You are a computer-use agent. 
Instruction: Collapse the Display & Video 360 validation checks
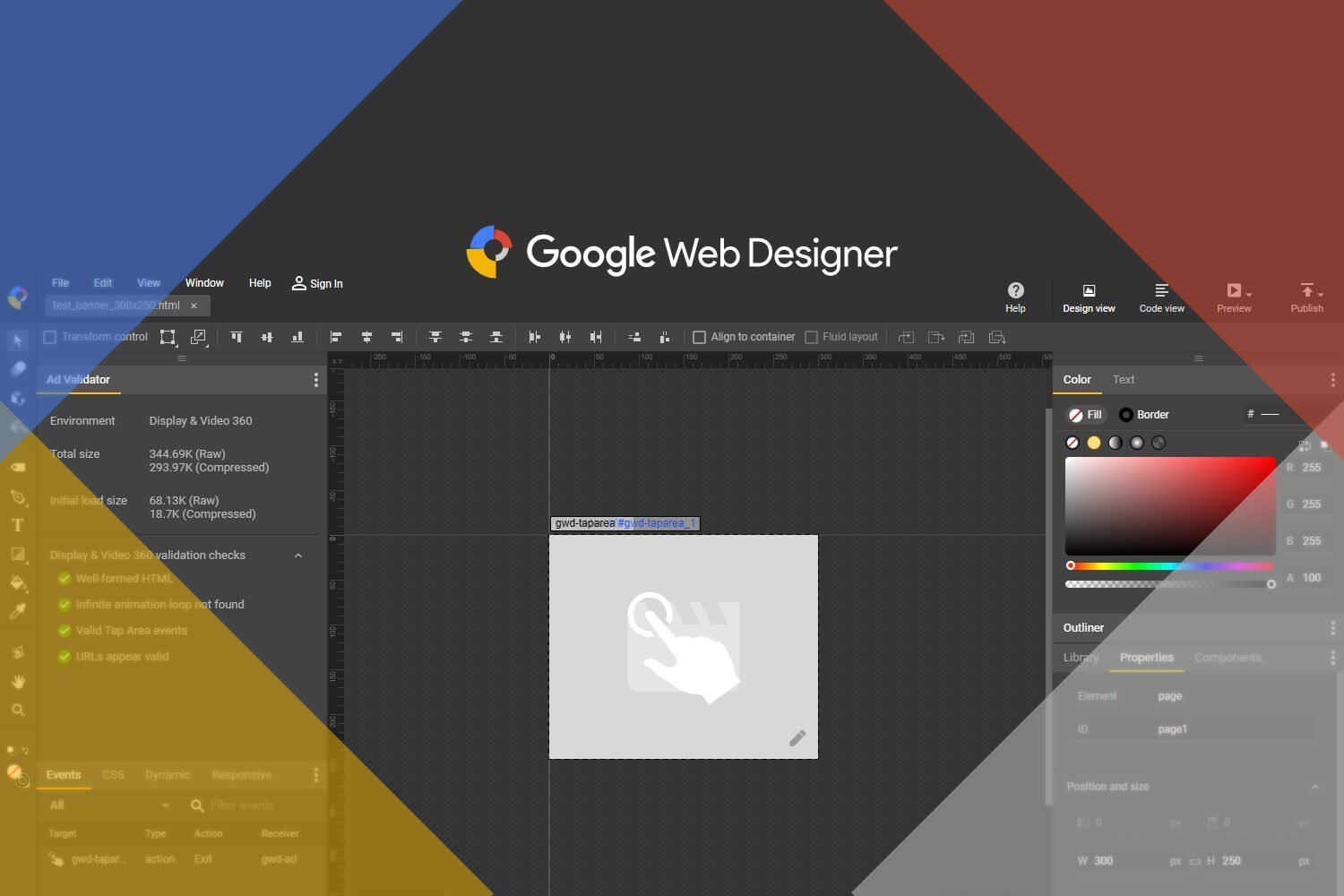[298, 556]
